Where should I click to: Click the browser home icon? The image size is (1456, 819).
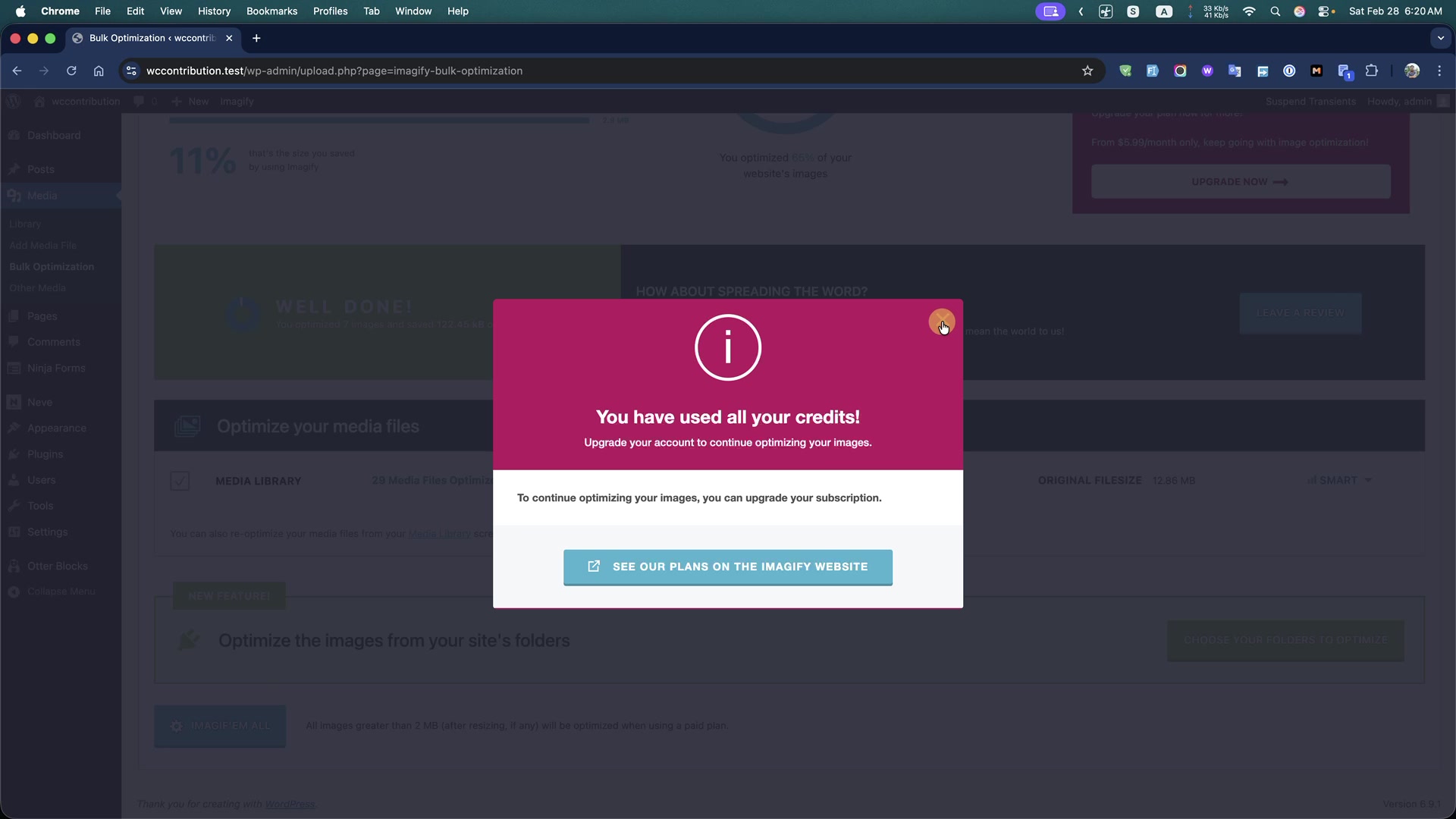pos(99,71)
